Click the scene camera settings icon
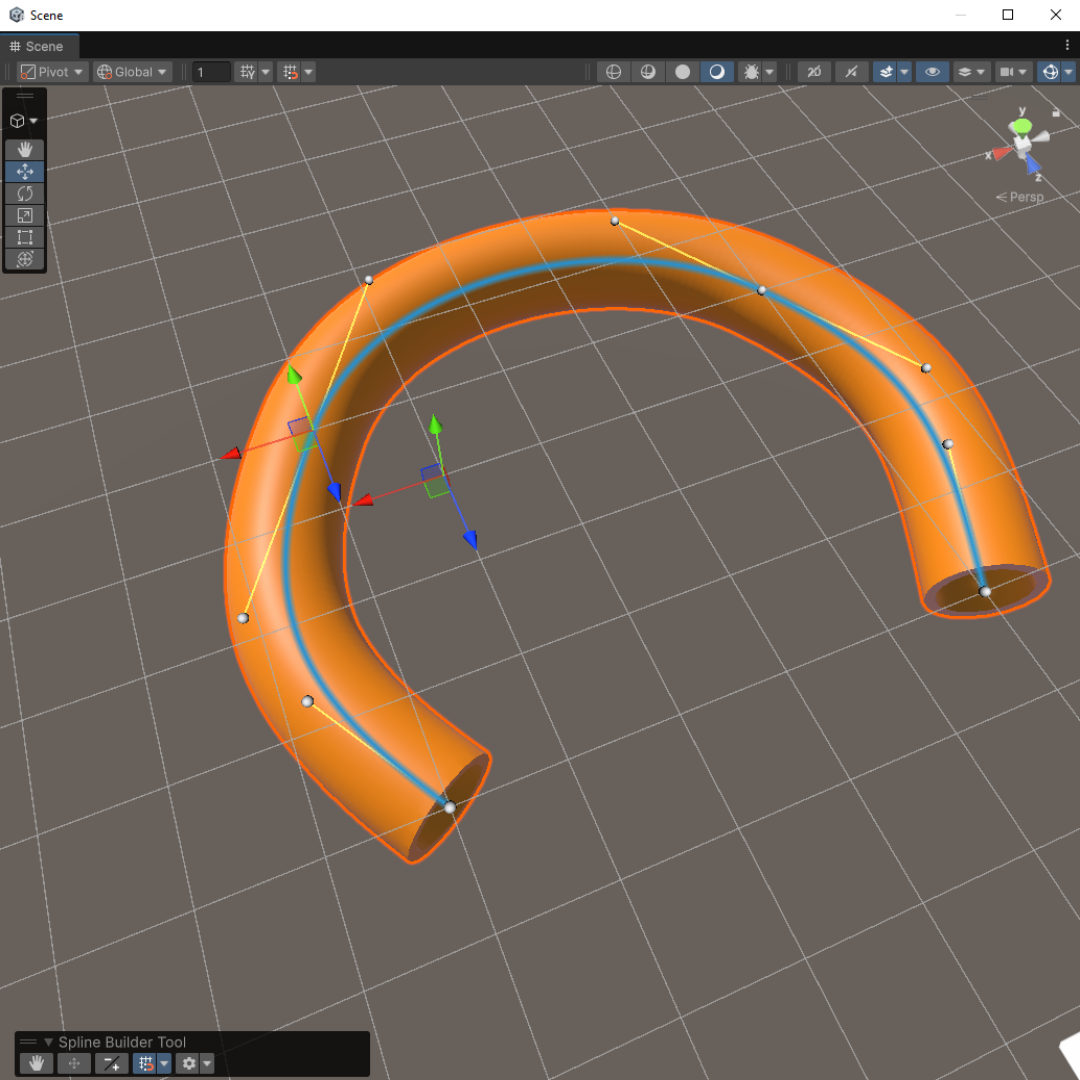The height and width of the screenshot is (1080, 1080). pyautogui.click(x=1006, y=72)
